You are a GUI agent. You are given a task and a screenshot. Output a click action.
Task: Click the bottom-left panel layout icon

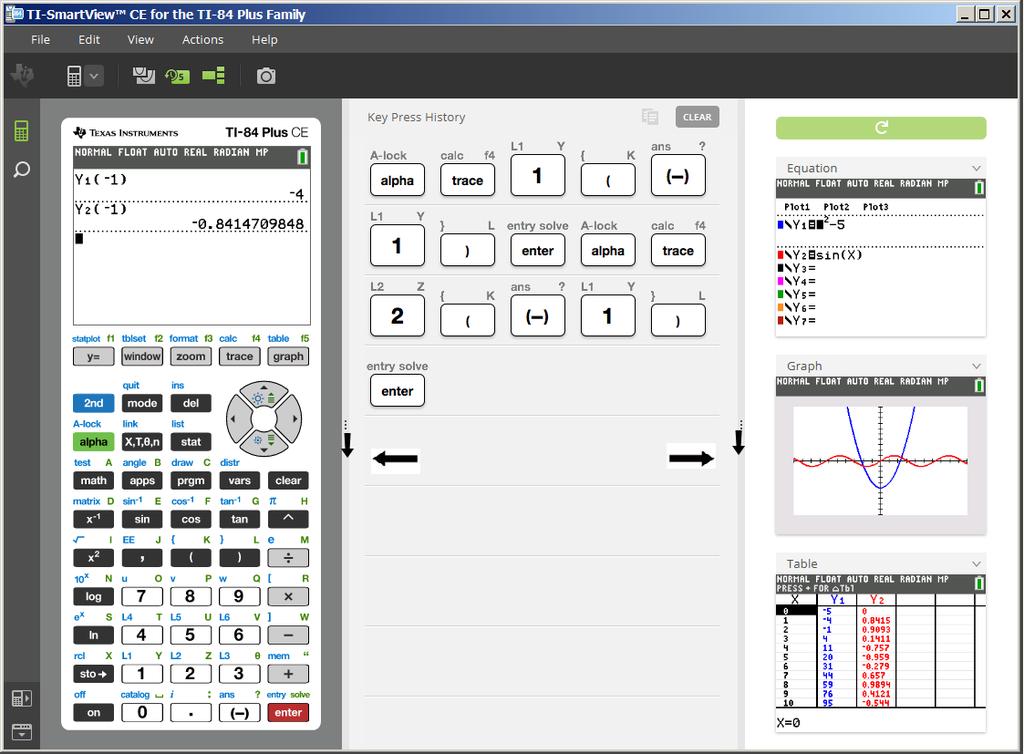click(21, 699)
